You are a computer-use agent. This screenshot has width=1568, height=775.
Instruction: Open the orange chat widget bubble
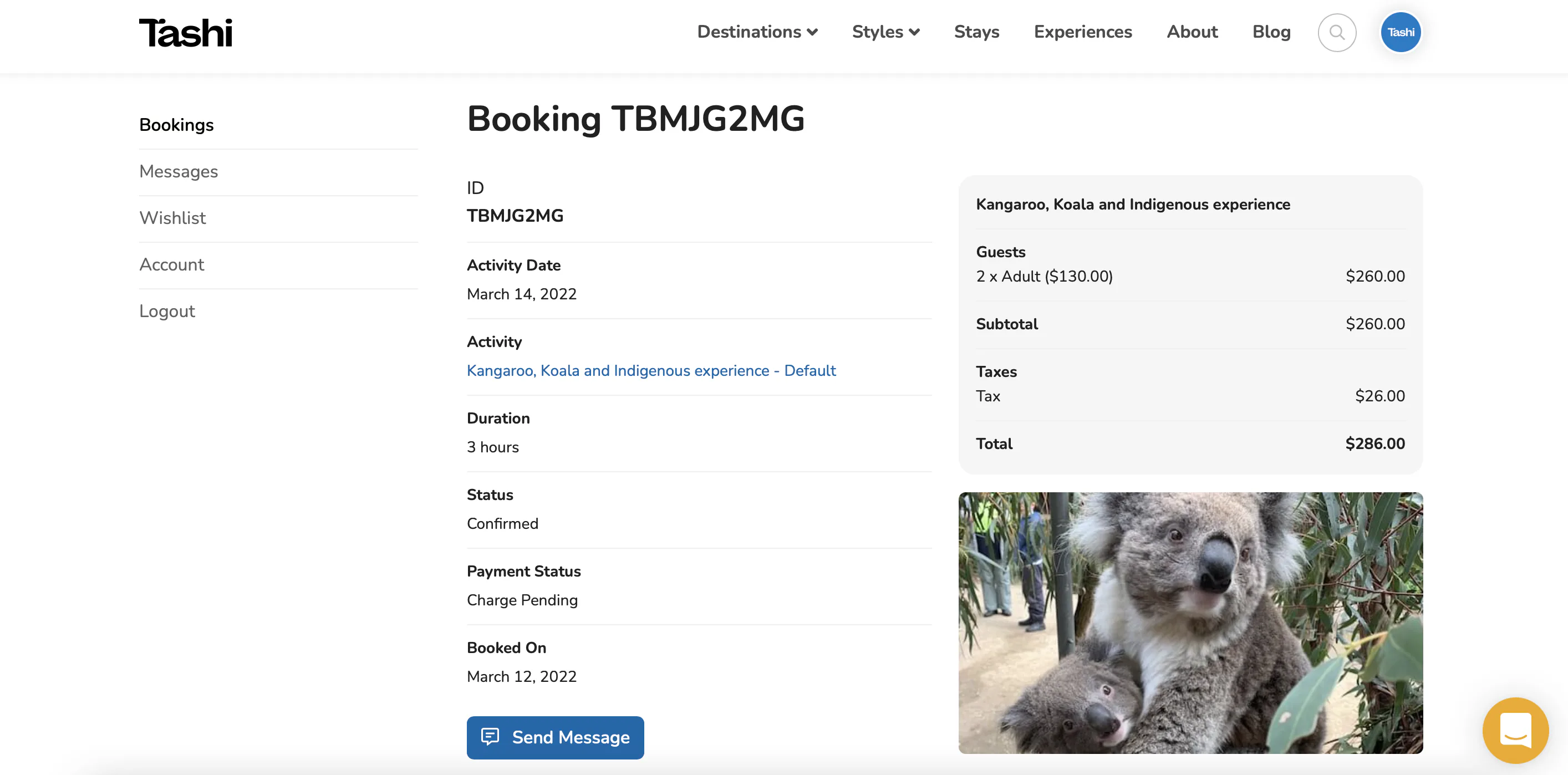click(1515, 730)
